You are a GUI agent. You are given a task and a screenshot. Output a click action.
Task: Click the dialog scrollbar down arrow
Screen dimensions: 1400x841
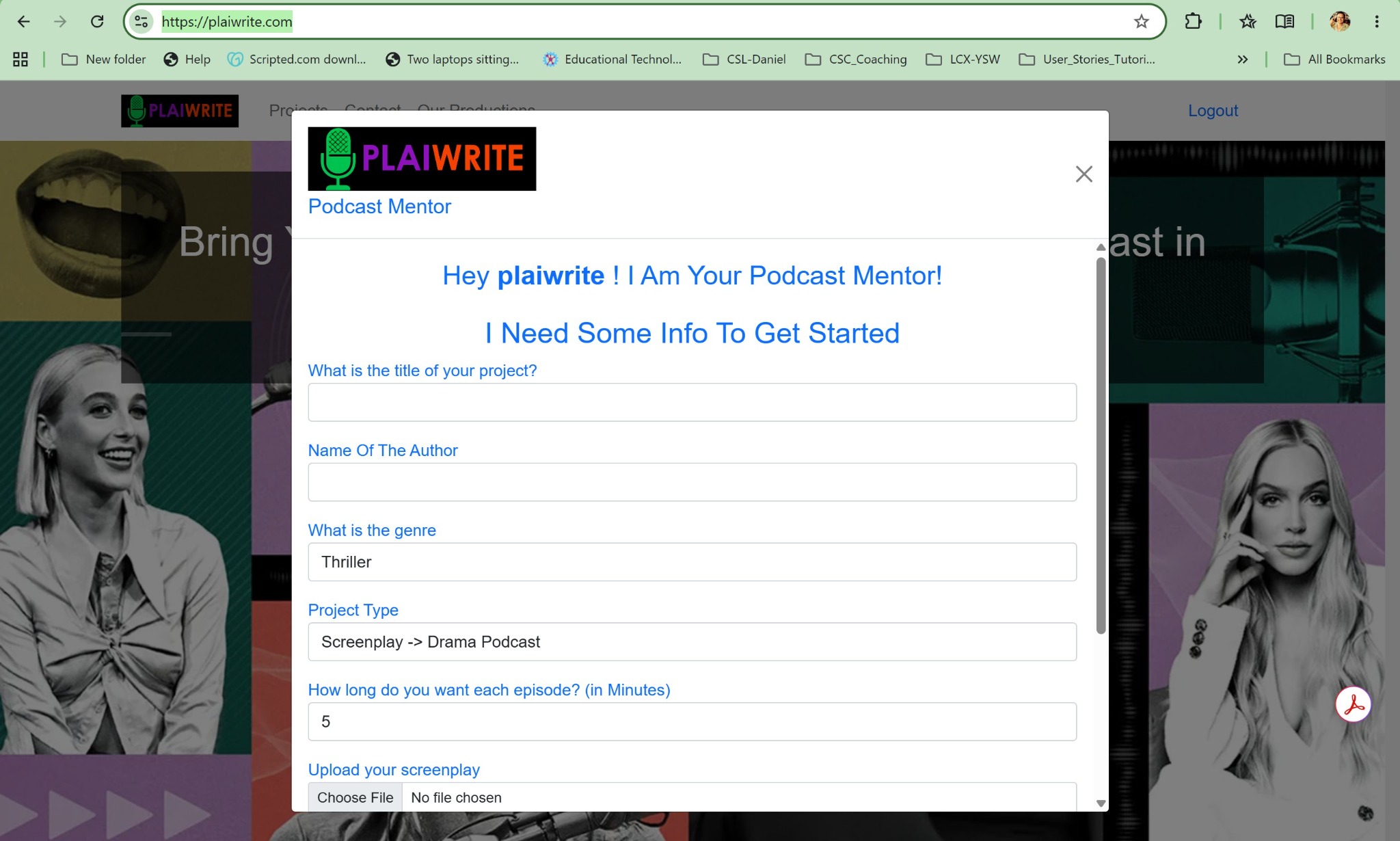click(x=1101, y=803)
